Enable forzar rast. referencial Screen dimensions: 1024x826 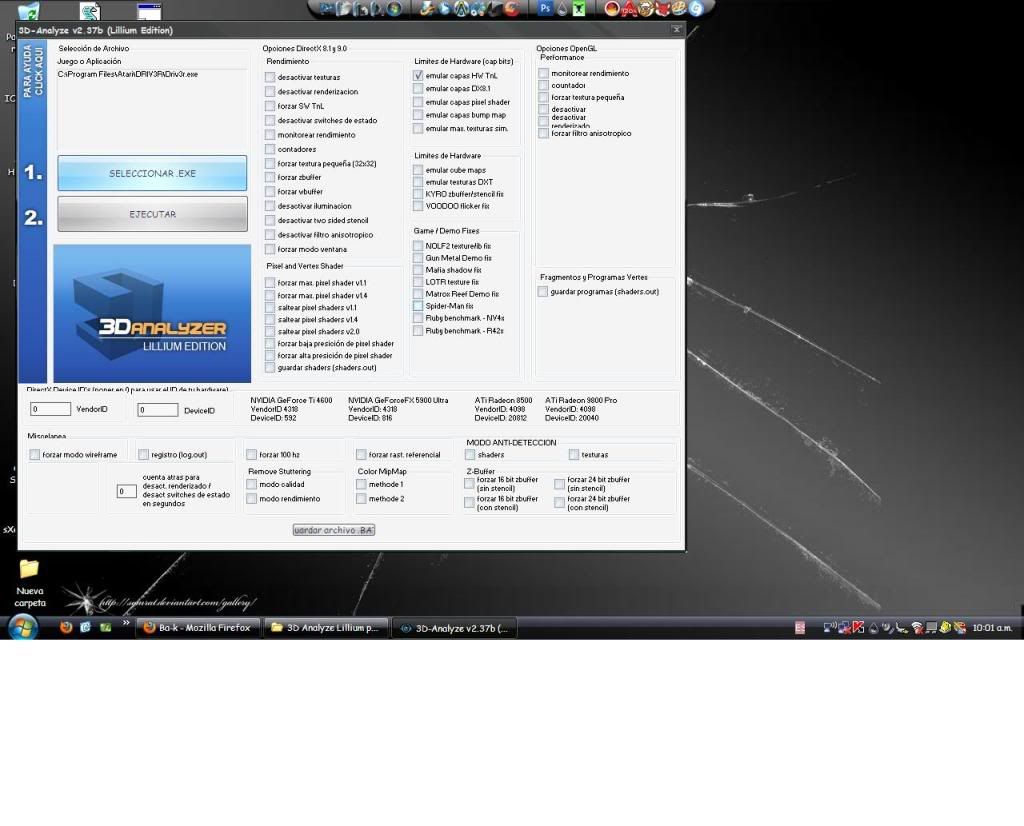(361, 454)
